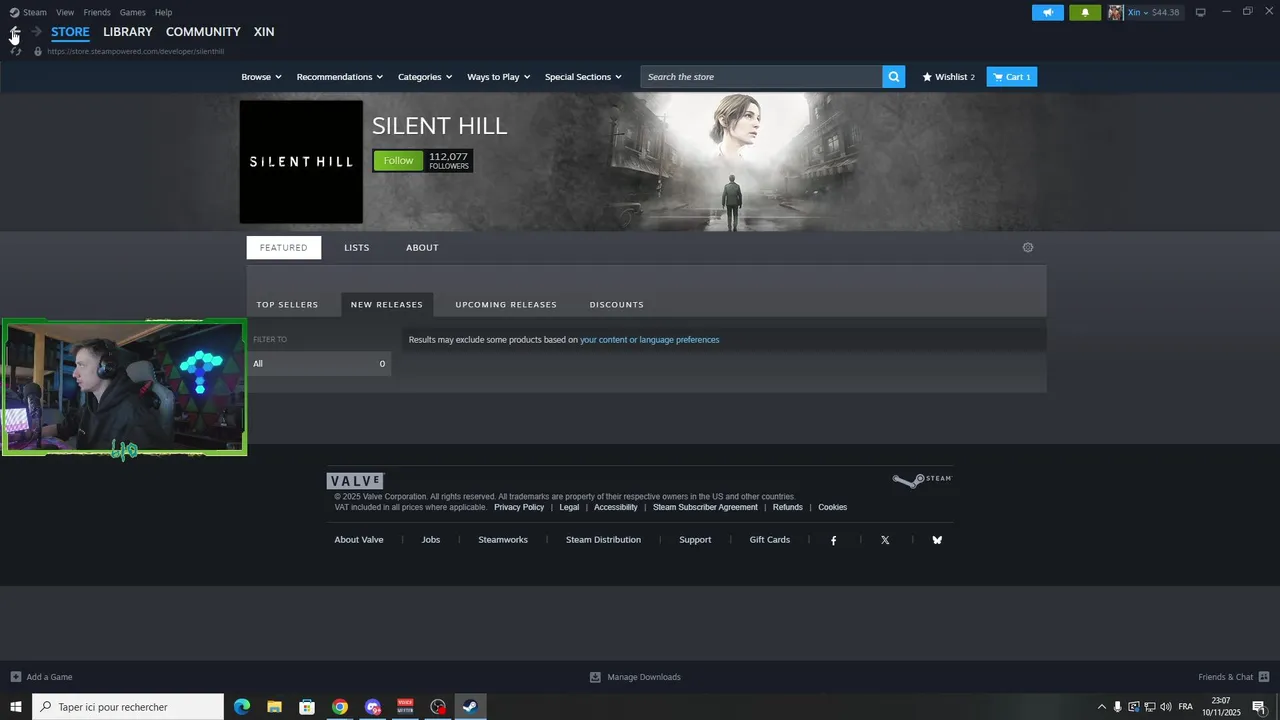
Task: Open the developer page settings gear
Action: (1028, 247)
